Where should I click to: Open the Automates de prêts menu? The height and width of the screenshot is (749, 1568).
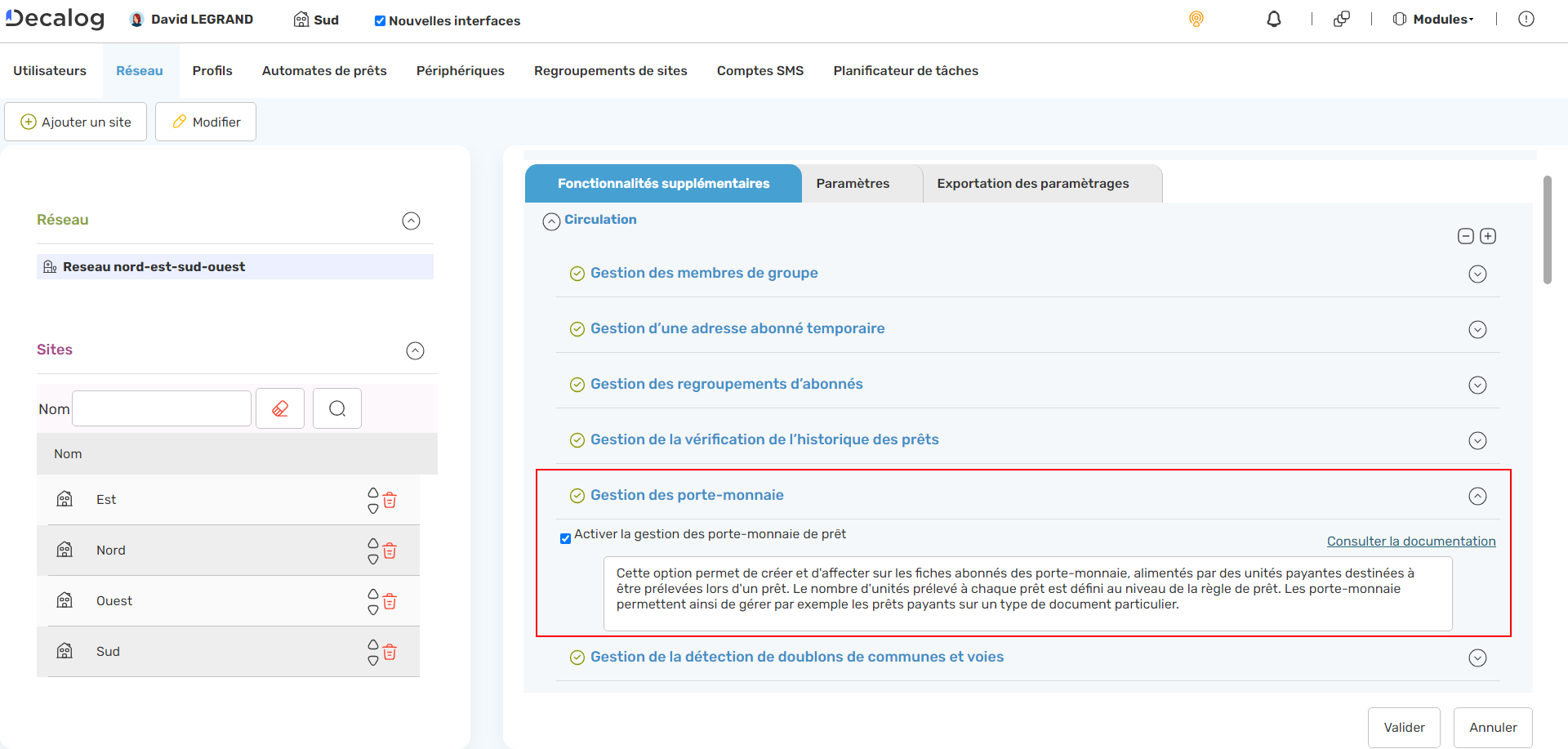324,71
